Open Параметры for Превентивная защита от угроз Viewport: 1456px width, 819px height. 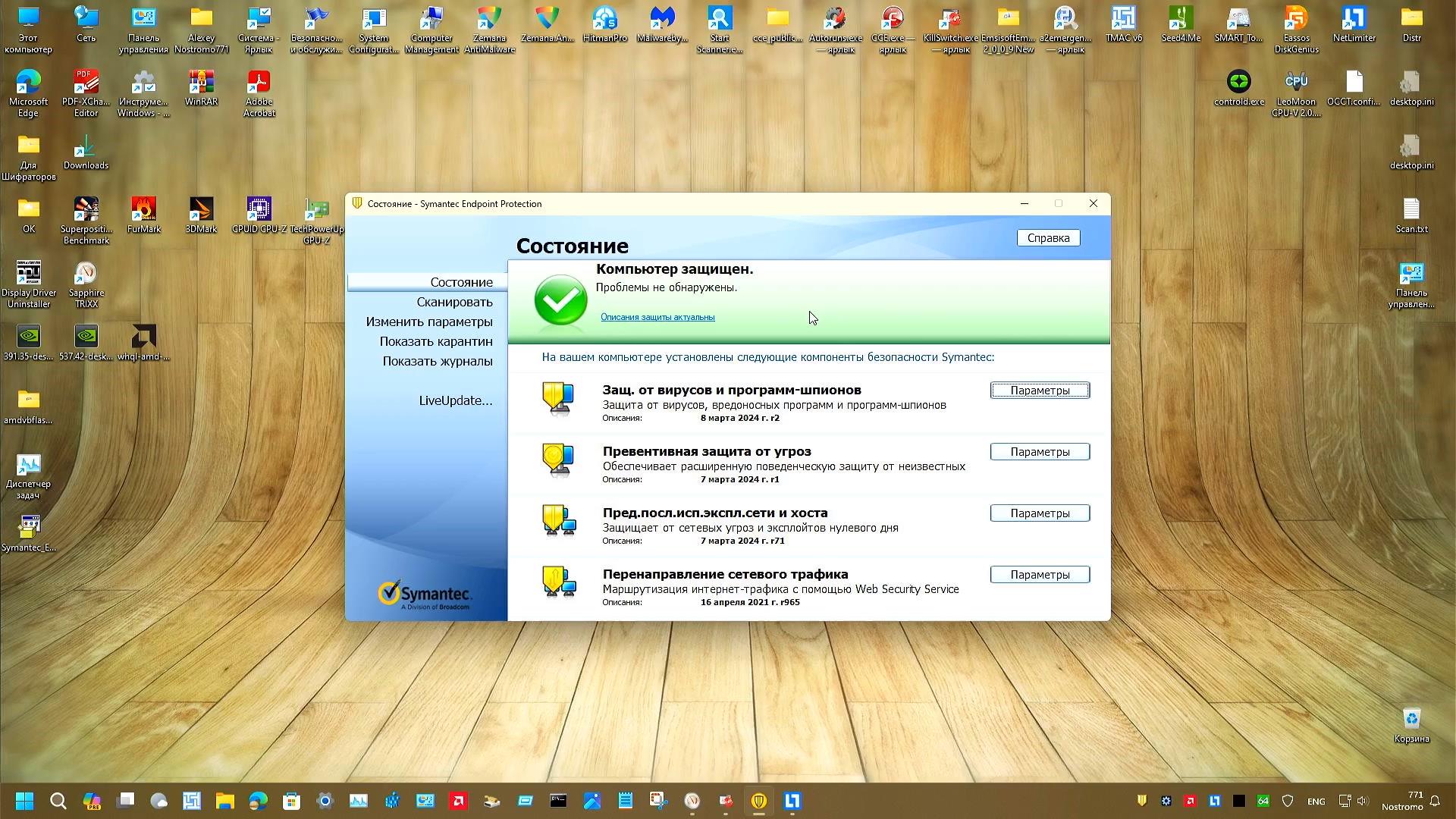(1040, 451)
